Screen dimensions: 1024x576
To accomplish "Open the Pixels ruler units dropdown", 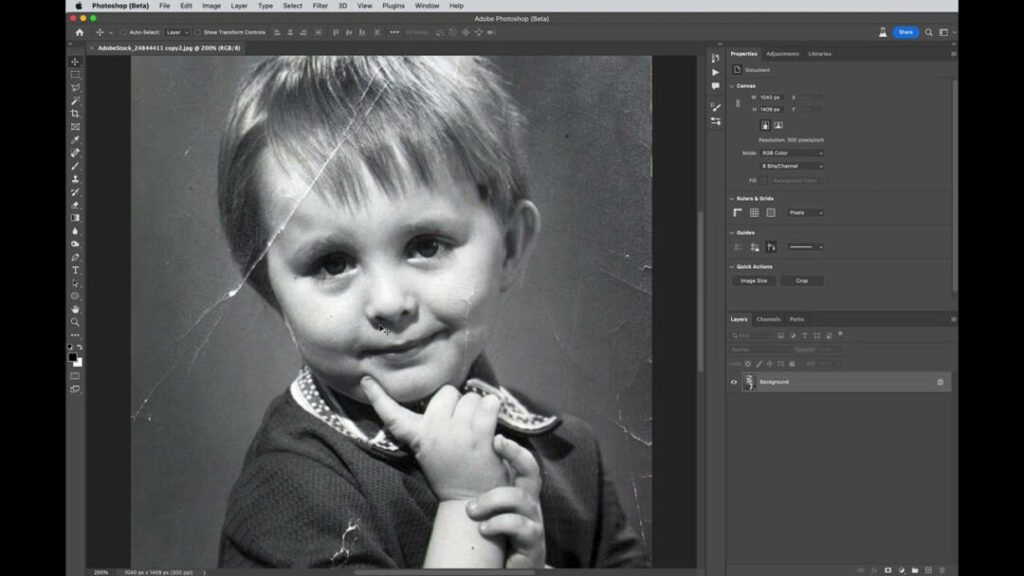I will pos(805,213).
